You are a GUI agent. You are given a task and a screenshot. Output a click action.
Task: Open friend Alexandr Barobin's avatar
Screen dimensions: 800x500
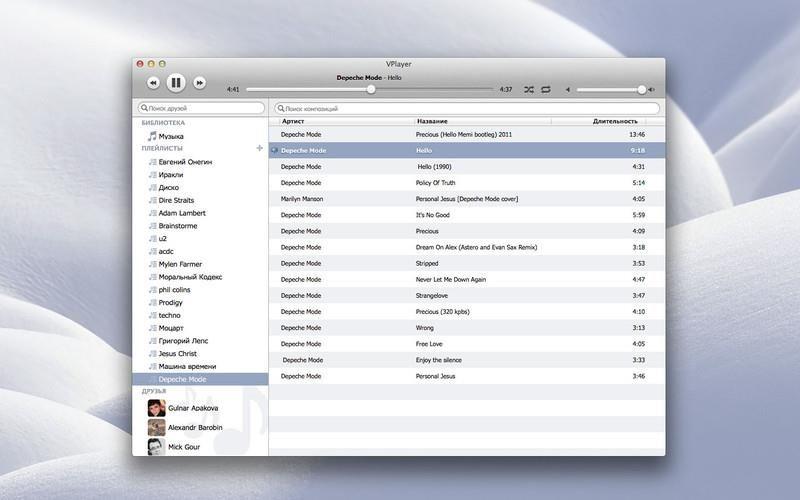coord(157,428)
